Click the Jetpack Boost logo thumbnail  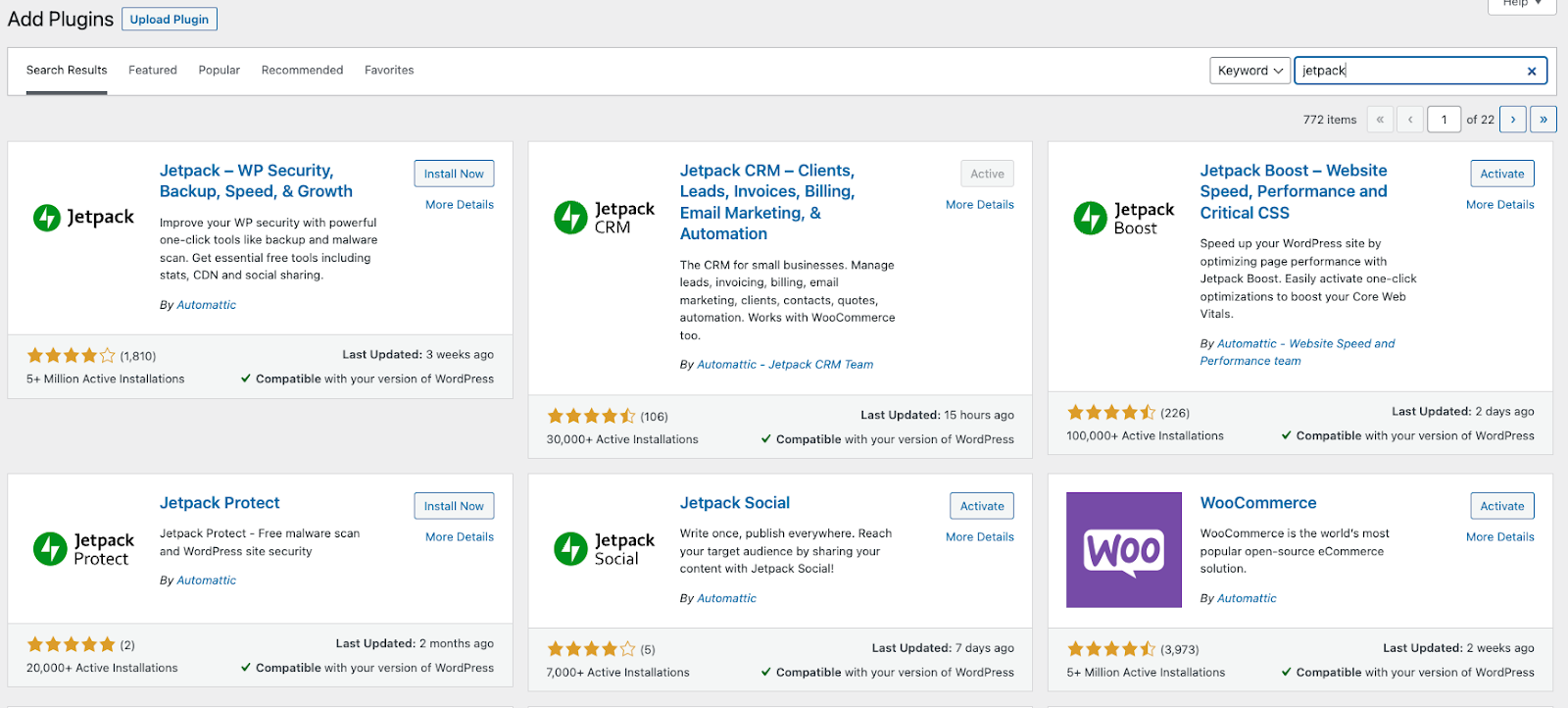[x=1124, y=218]
